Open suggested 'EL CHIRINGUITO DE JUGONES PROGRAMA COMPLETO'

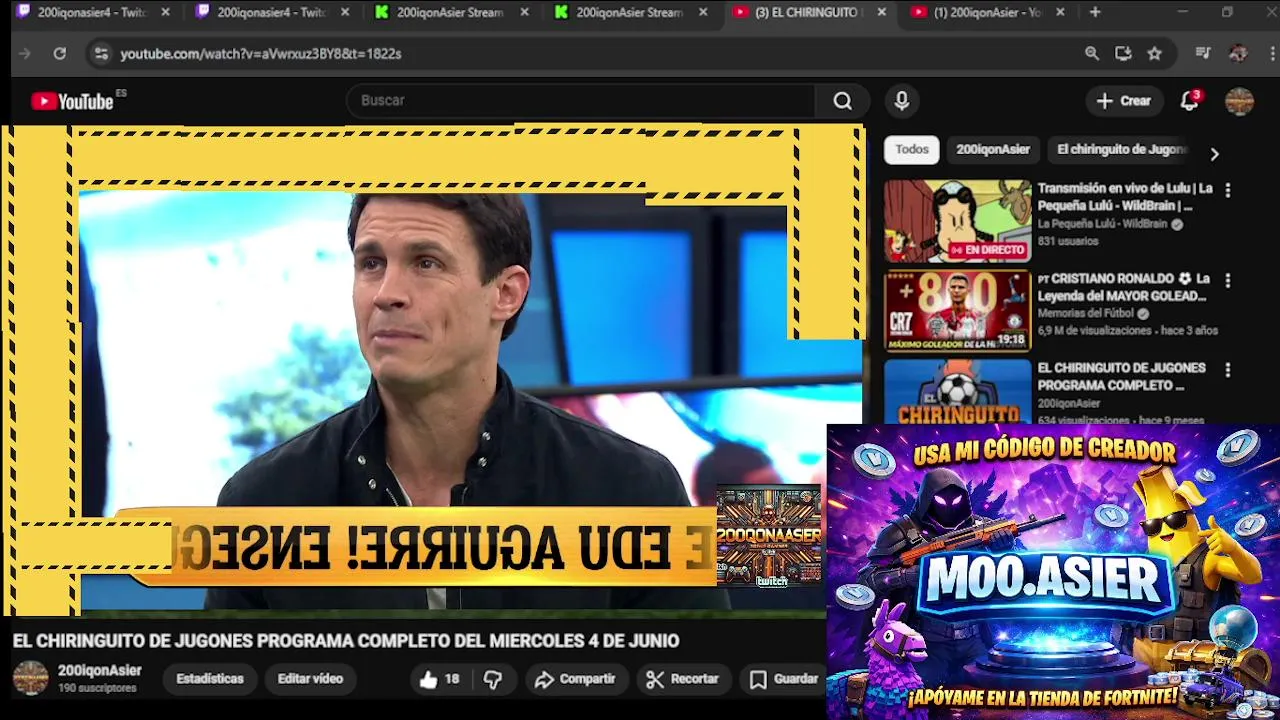tap(1122, 377)
